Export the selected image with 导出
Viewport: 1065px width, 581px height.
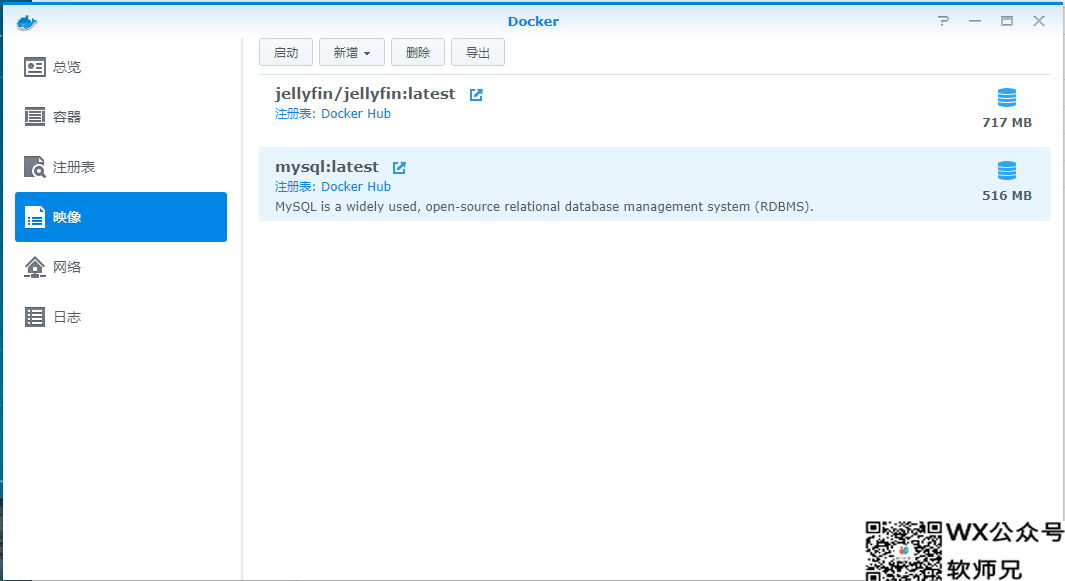tap(477, 52)
